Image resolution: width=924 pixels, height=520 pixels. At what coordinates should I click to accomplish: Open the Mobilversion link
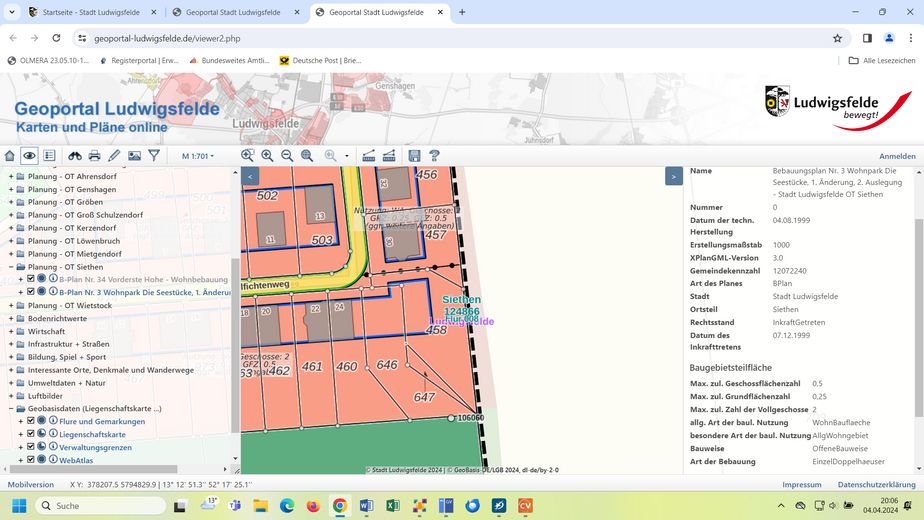(x=31, y=484)
